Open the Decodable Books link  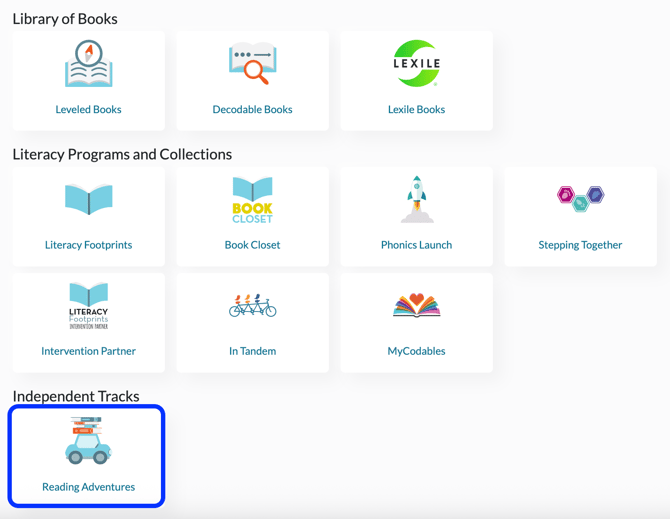pos(253,109)
